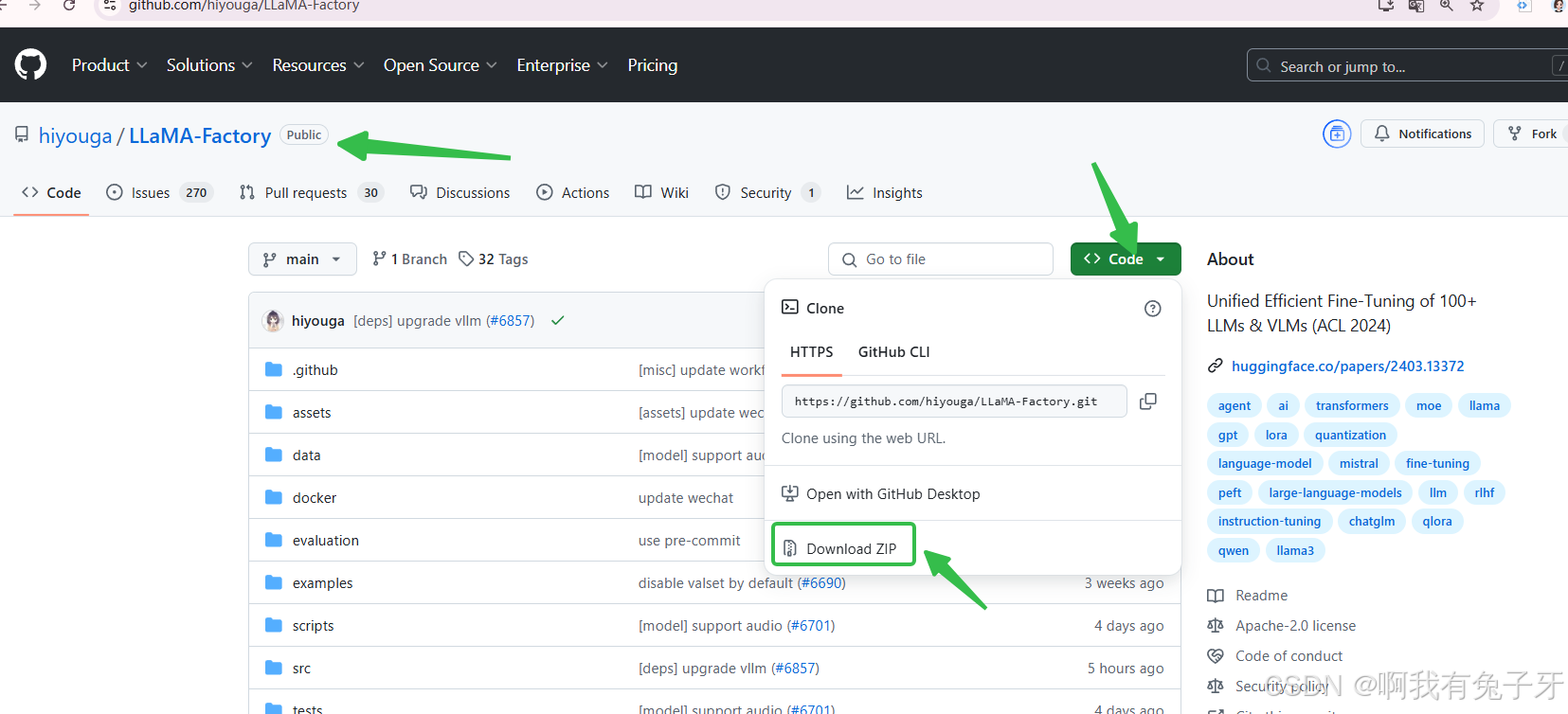Open the huggingface.co/papers/2403.13372 link
This screenshot has height=714, width=1568.
[x=1348, y=366]
